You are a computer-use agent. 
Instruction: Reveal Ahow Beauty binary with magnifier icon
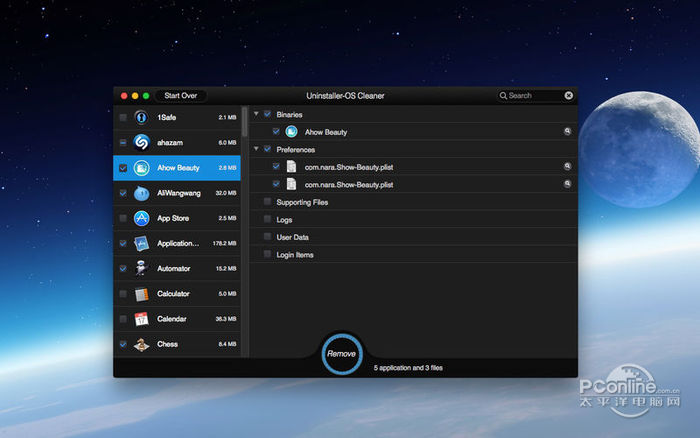click(x=567, y=131)
